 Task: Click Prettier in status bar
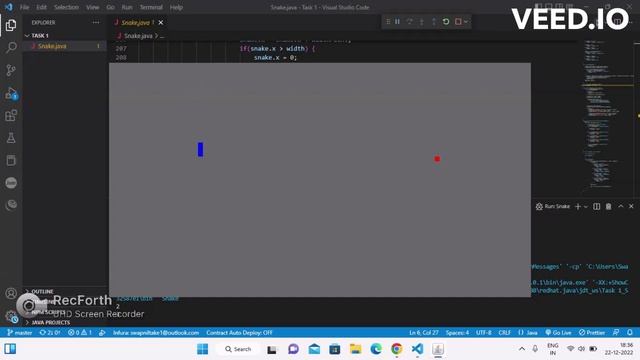coord(592,333)
